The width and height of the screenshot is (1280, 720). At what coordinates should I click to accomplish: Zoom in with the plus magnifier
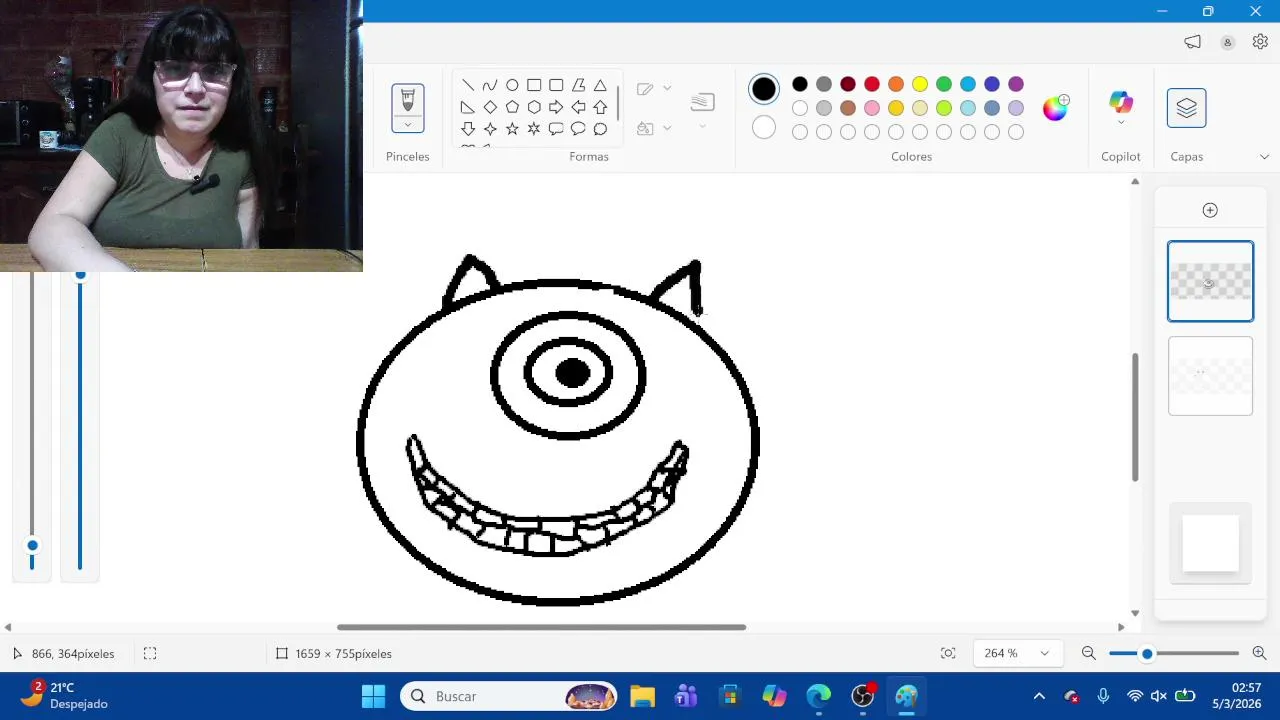tap(1259, 653)
